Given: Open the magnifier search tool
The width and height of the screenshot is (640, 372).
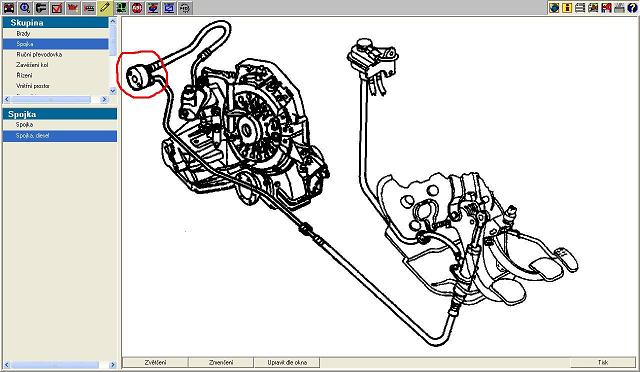Looking at the screenshot, I should pyautogui.click(x=25, y=8).
